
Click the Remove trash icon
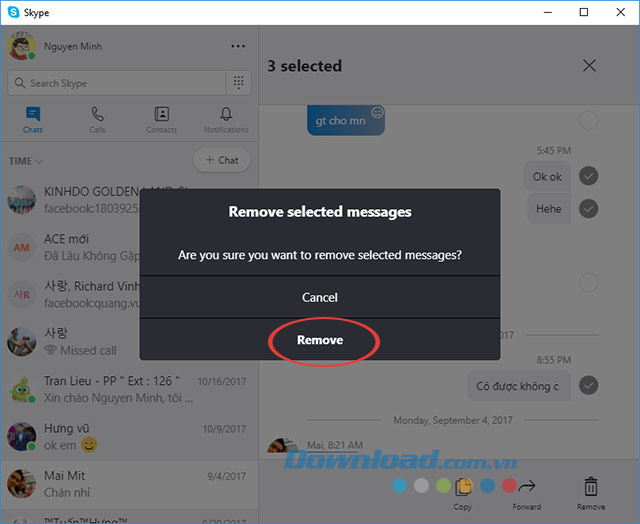click(x=591, y=493)
